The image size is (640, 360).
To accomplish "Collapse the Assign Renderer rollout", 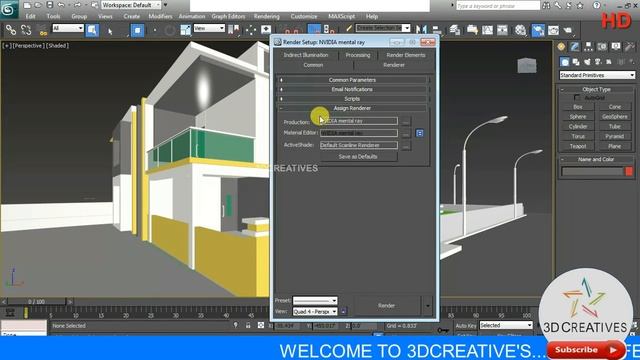I will click(x=352, y=108).
